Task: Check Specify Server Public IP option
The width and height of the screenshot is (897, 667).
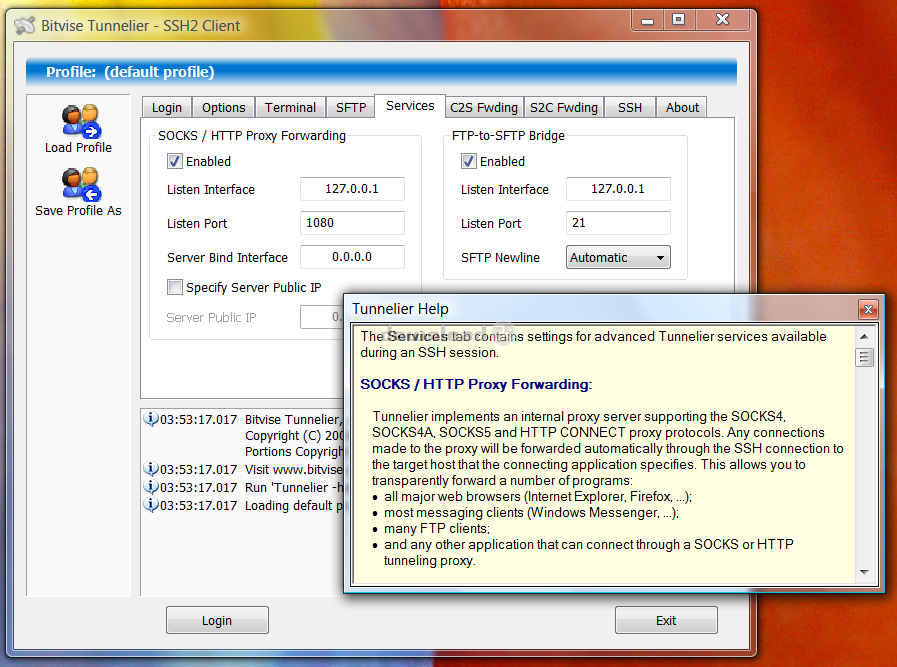Action: [175, 287]
